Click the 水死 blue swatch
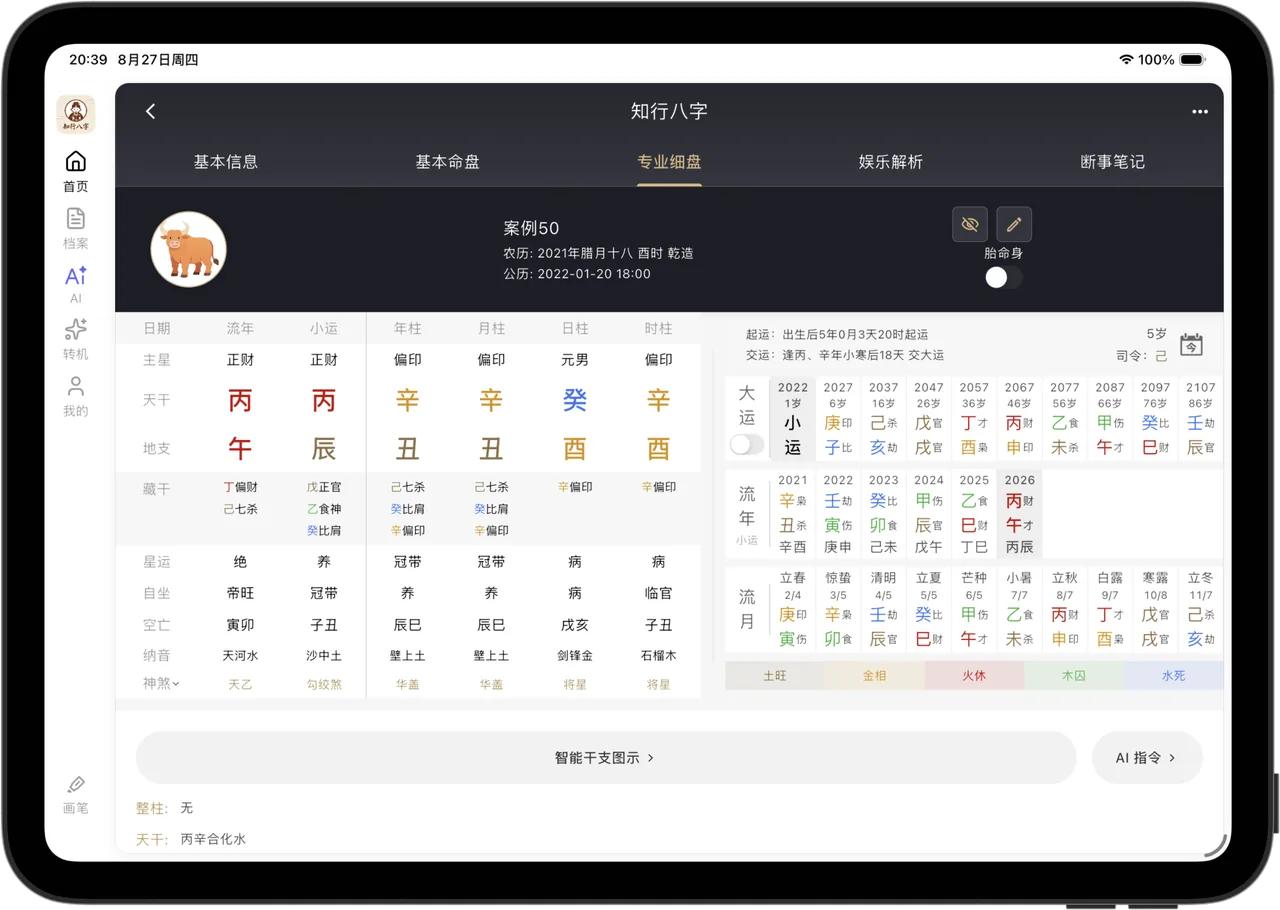 [1174, 676]
